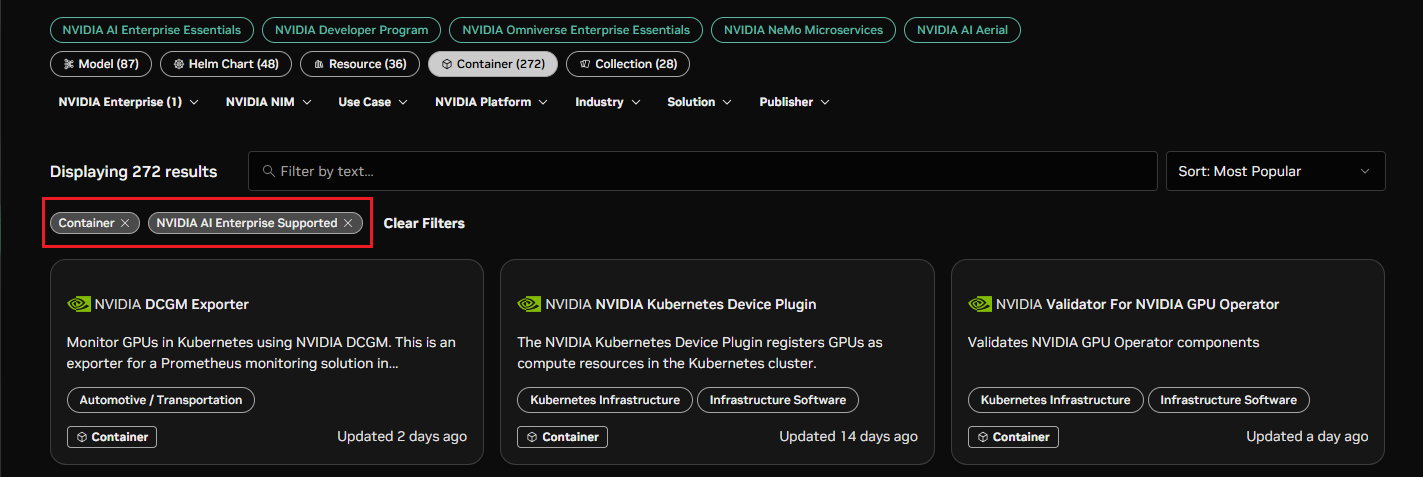This screenshot has width=1423, height=477.
Task: Click the search magnifier icon in filter box
Action: pyautogui.click(x=268, y=171)
